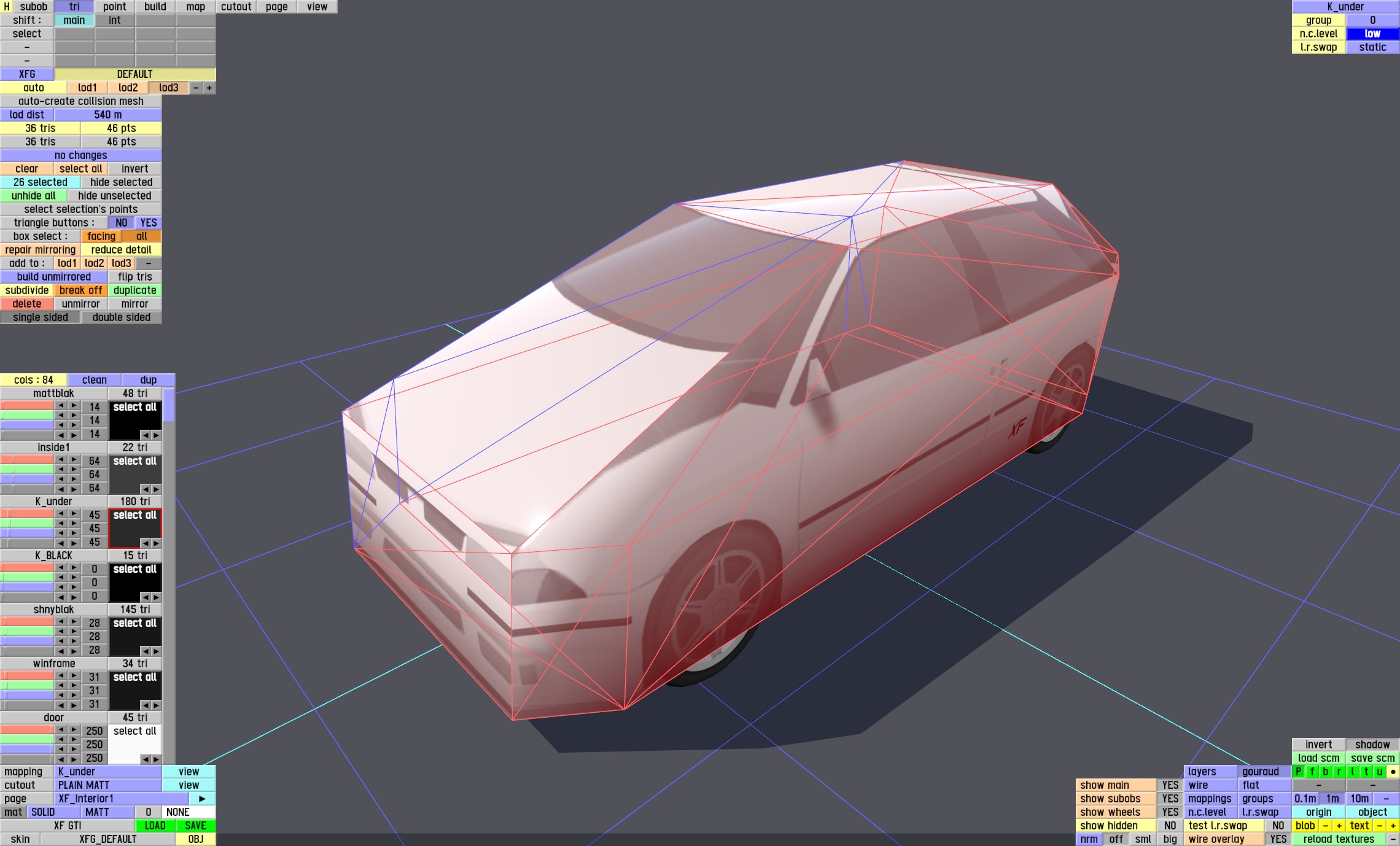Decrease text size with minus button
This screenshot has height=846, width=1400.
coord(1379,826)
